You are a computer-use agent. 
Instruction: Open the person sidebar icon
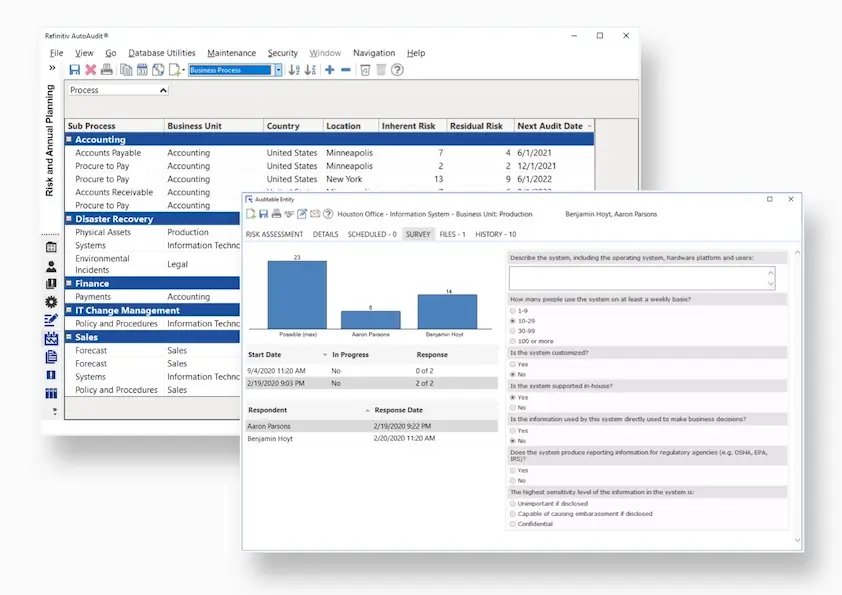point(51,266)
